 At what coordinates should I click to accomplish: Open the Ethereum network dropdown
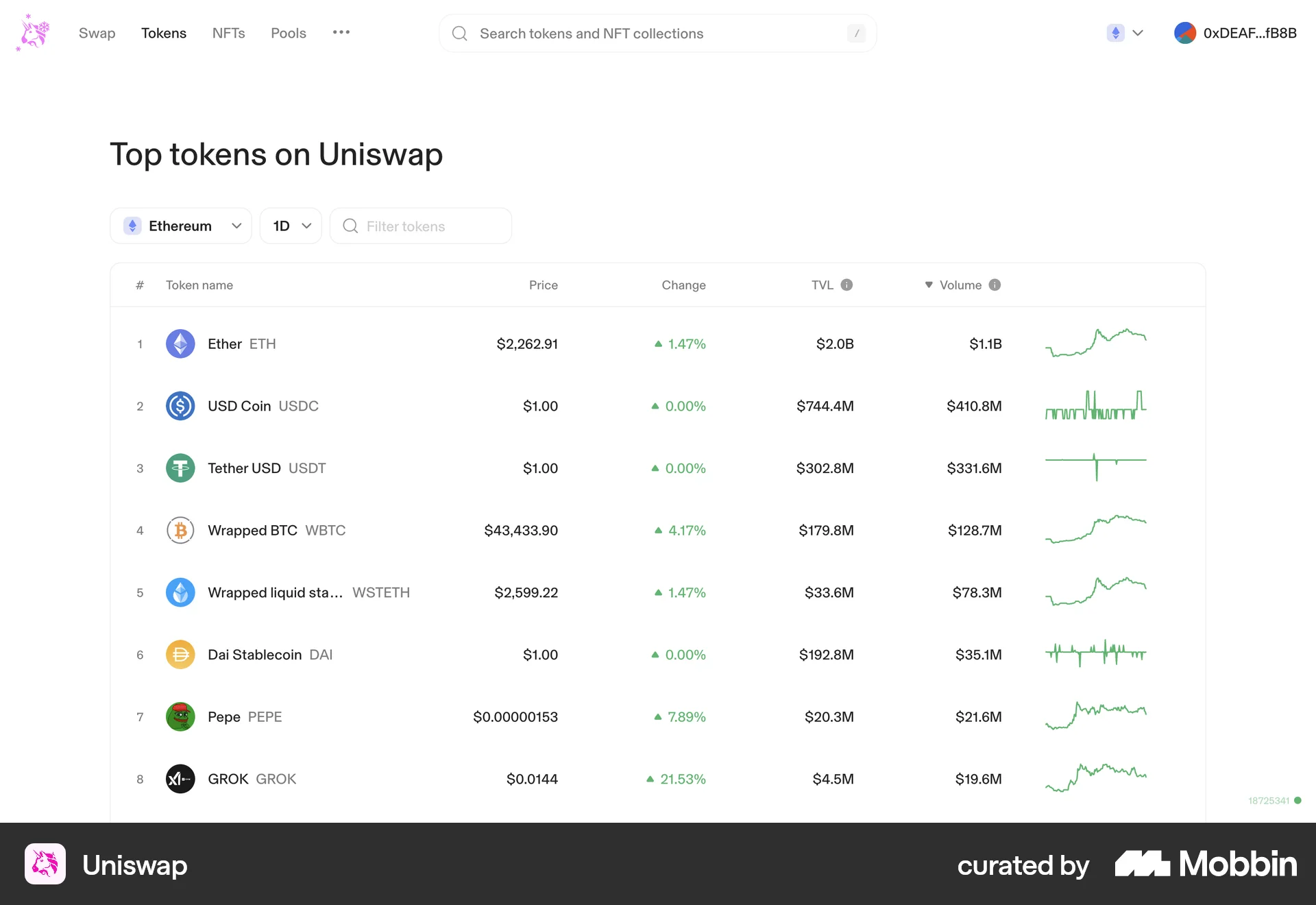(180, 226)
